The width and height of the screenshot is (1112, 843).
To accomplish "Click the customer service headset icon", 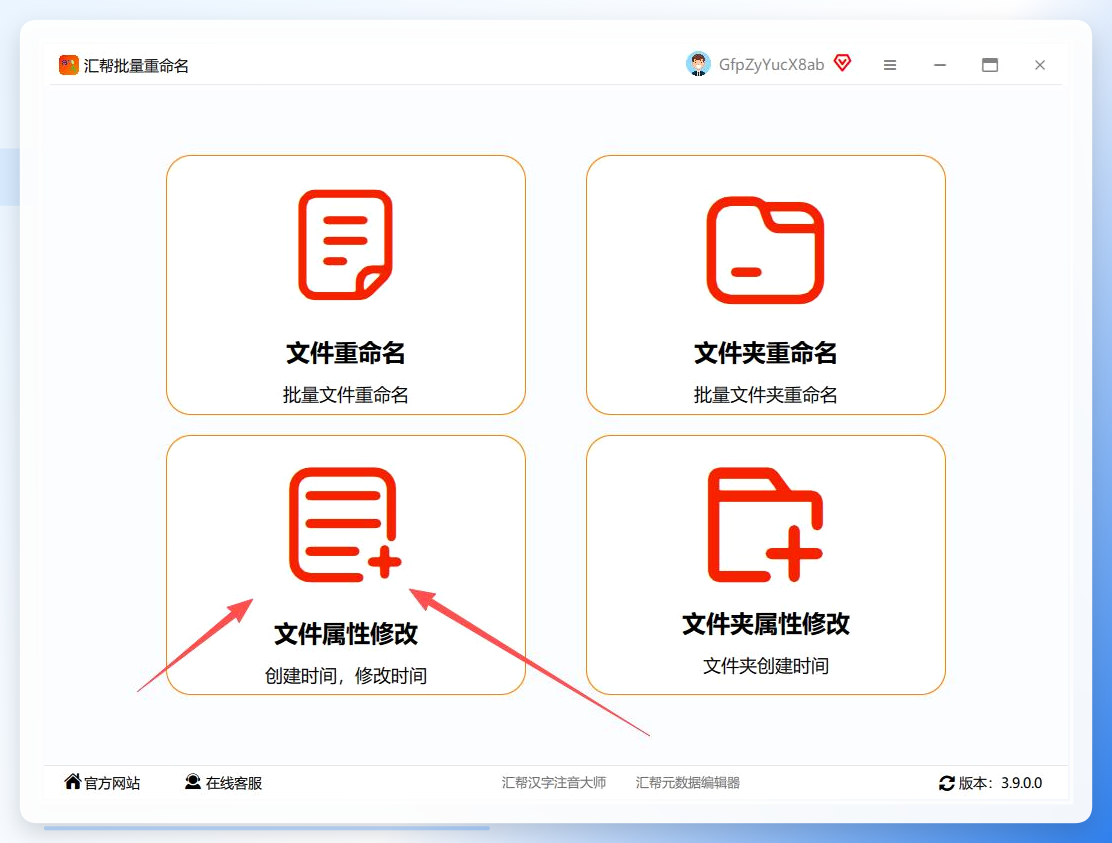I will click(193, 781).
